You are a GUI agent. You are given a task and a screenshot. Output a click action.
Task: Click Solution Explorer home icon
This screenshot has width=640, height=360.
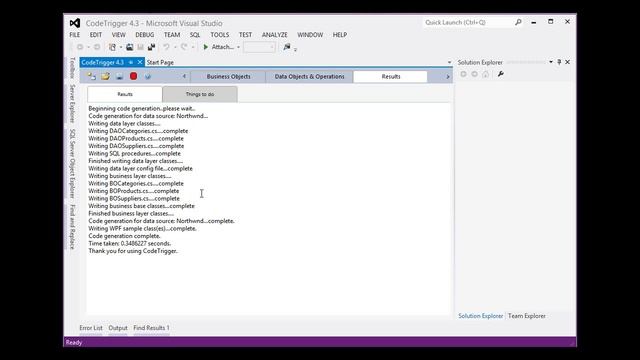click(485, 74)
